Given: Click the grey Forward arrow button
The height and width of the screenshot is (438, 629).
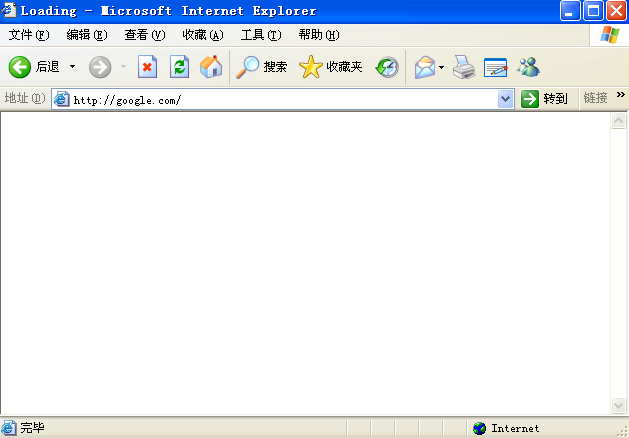Looking at the screenshot, I should (100, 67).
